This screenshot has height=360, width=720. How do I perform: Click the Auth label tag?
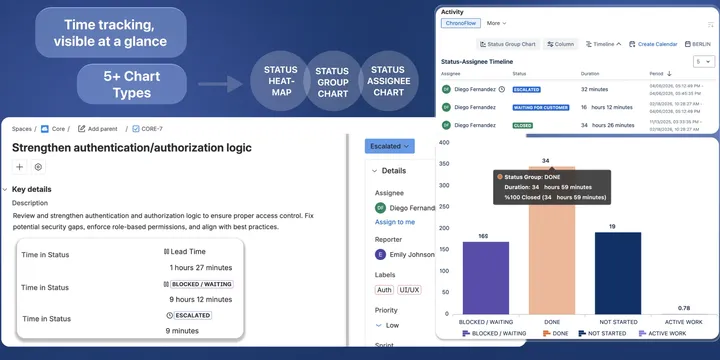point(384,290)
